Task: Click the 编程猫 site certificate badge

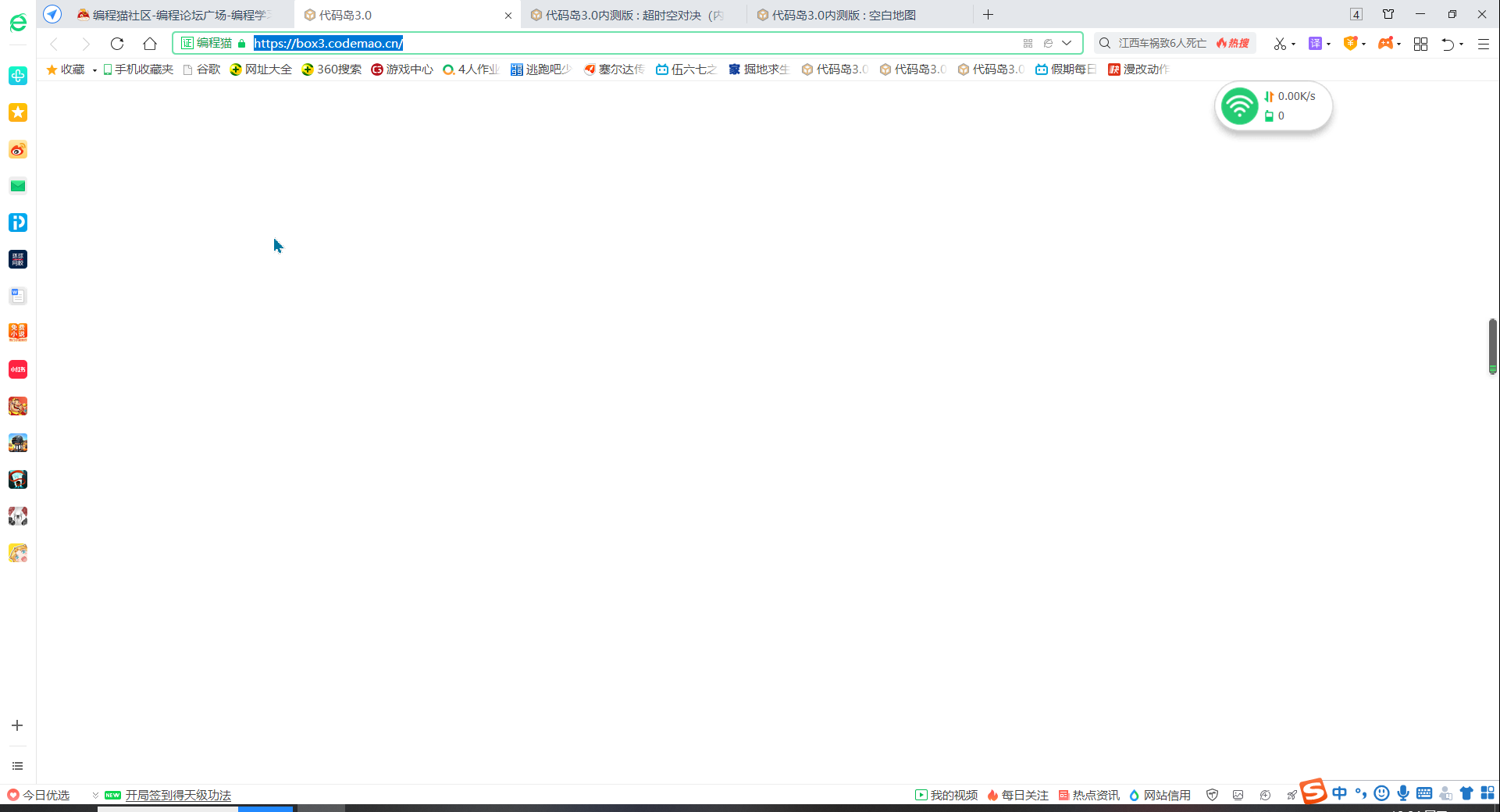Action: (x=207, y=44)
